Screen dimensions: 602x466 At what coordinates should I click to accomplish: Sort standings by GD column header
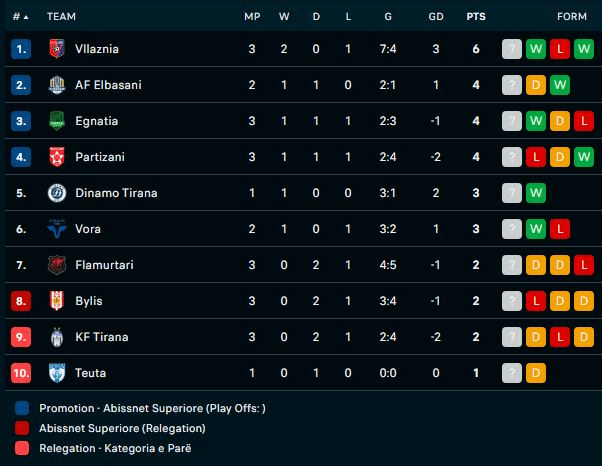436,17
